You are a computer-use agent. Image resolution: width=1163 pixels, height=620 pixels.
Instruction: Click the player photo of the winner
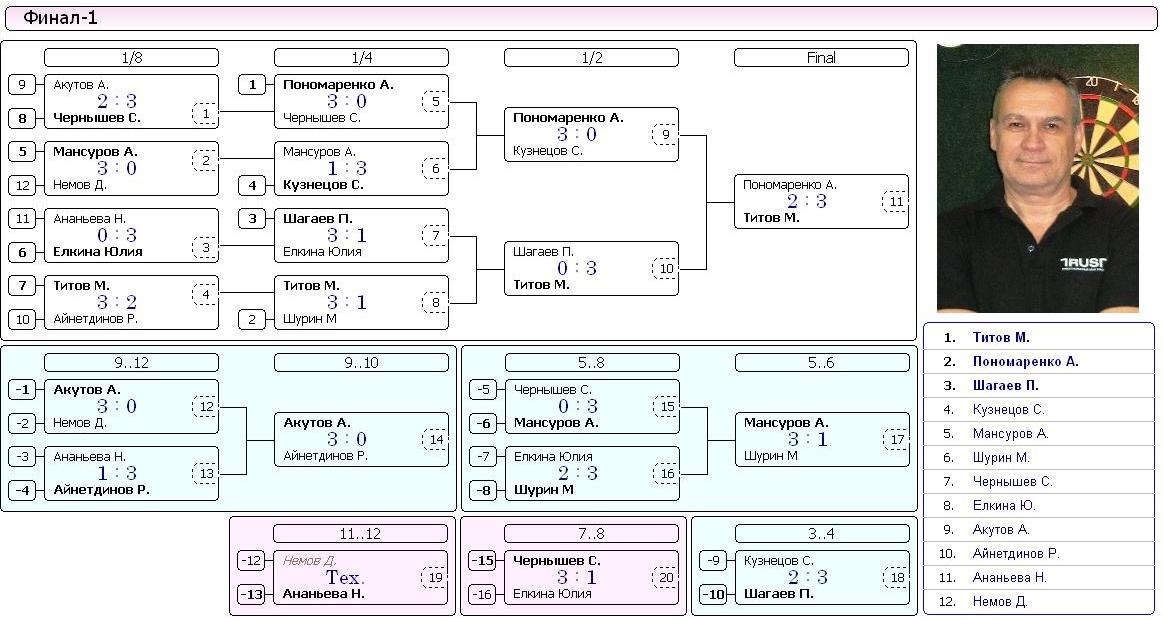pyautogui.click(x=1038, y=178)
